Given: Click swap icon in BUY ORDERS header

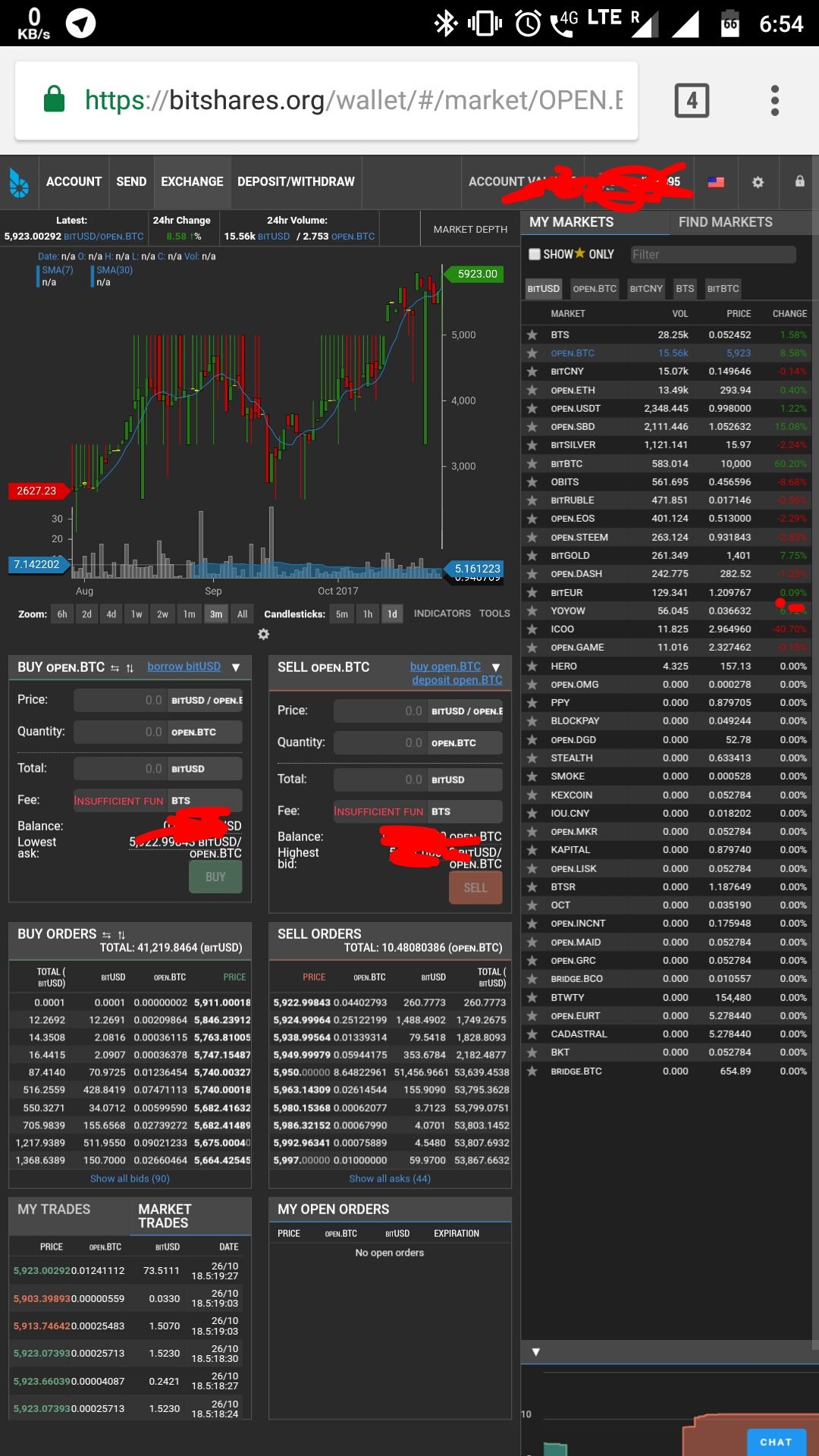Looking at the screenshot, I should click(x=106, y=934).
